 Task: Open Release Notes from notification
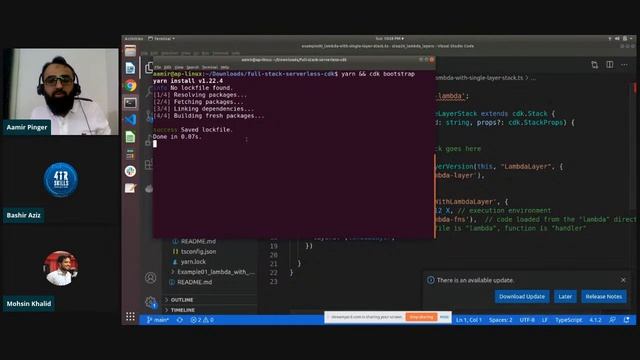pos(604,296)
